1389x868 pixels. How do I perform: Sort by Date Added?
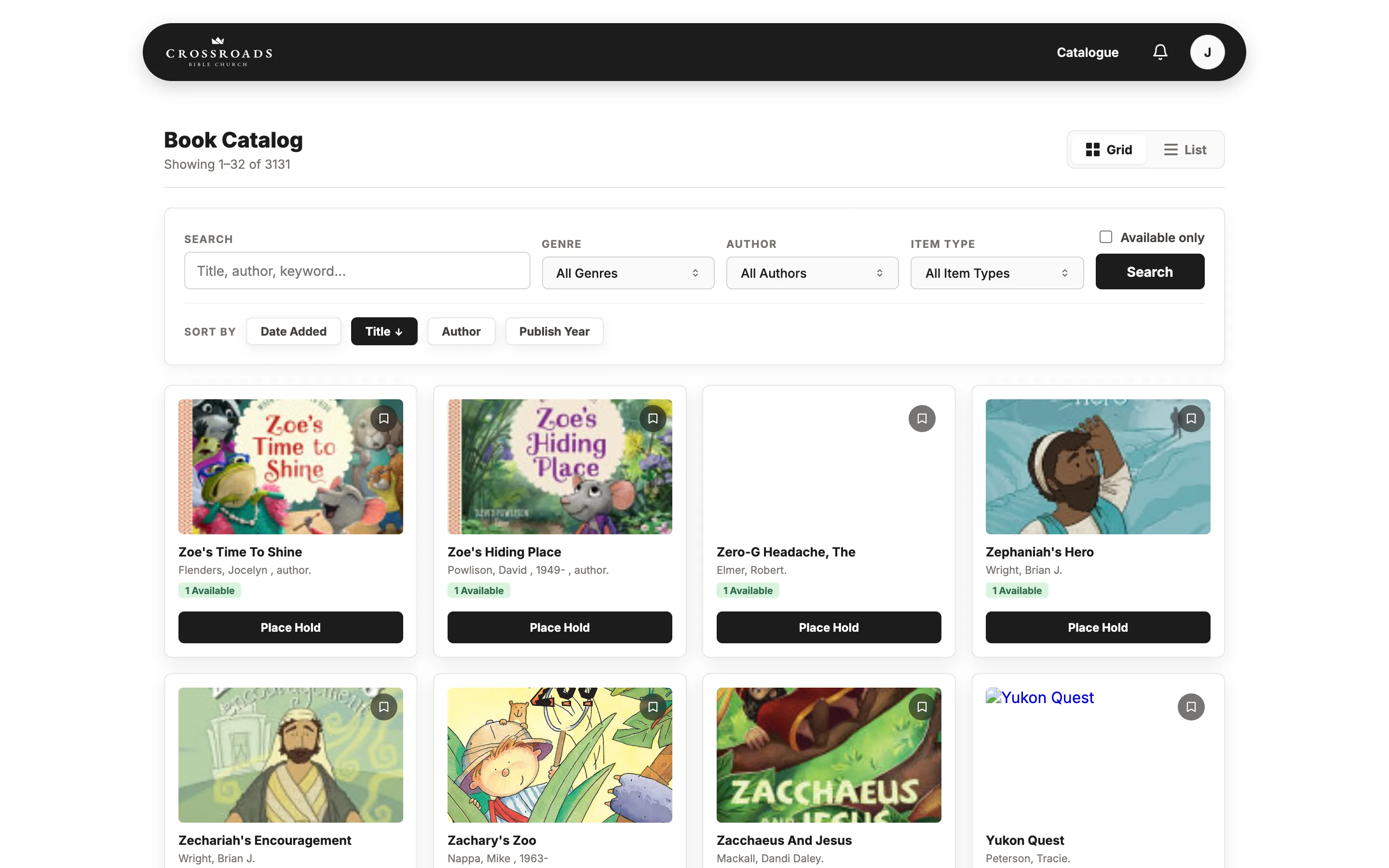pos(293,331)
